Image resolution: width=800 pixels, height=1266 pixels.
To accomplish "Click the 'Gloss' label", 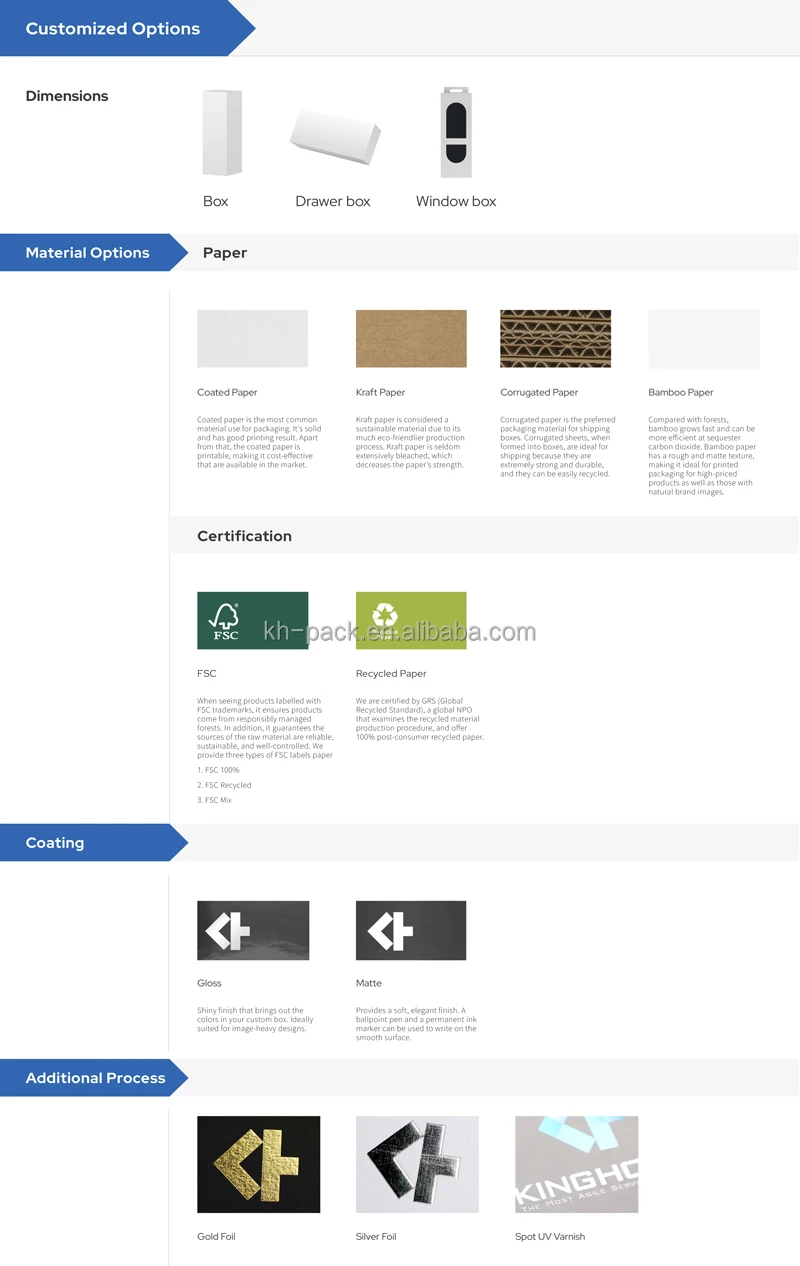I will point(209,983).
